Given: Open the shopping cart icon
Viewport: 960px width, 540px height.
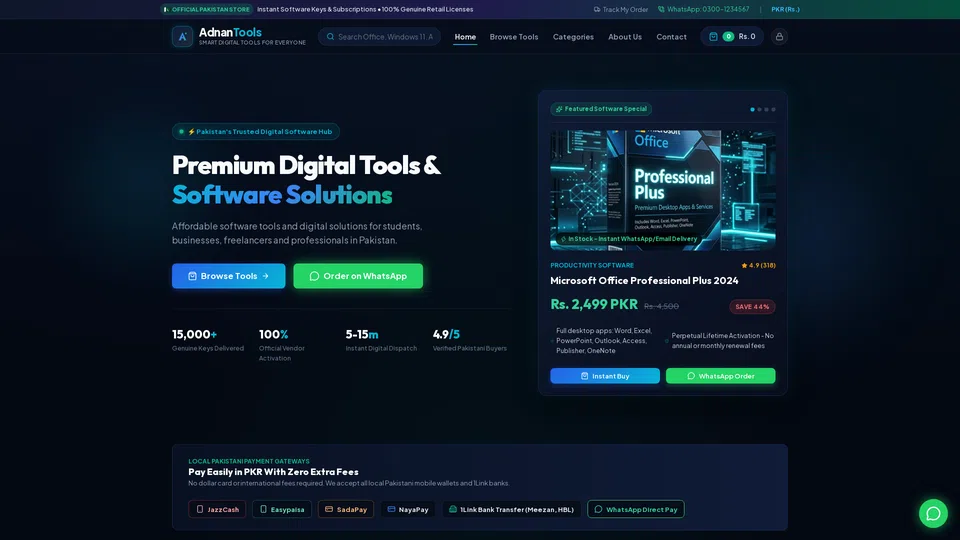Looking at the screenshot, I should (x=713, y=37).
